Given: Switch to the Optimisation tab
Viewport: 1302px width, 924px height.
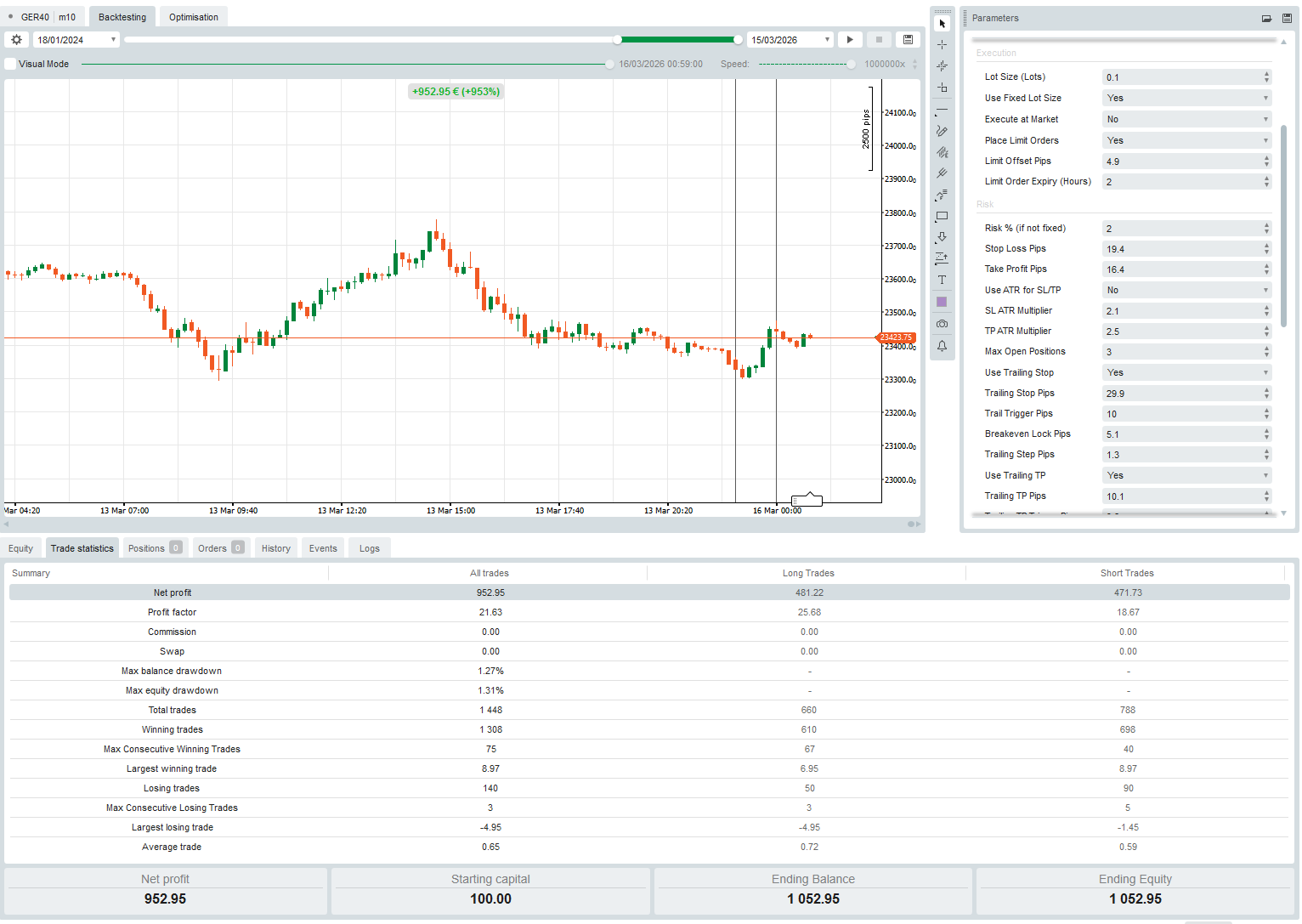Looking at the screenshot, I should (x=193, y=17).
